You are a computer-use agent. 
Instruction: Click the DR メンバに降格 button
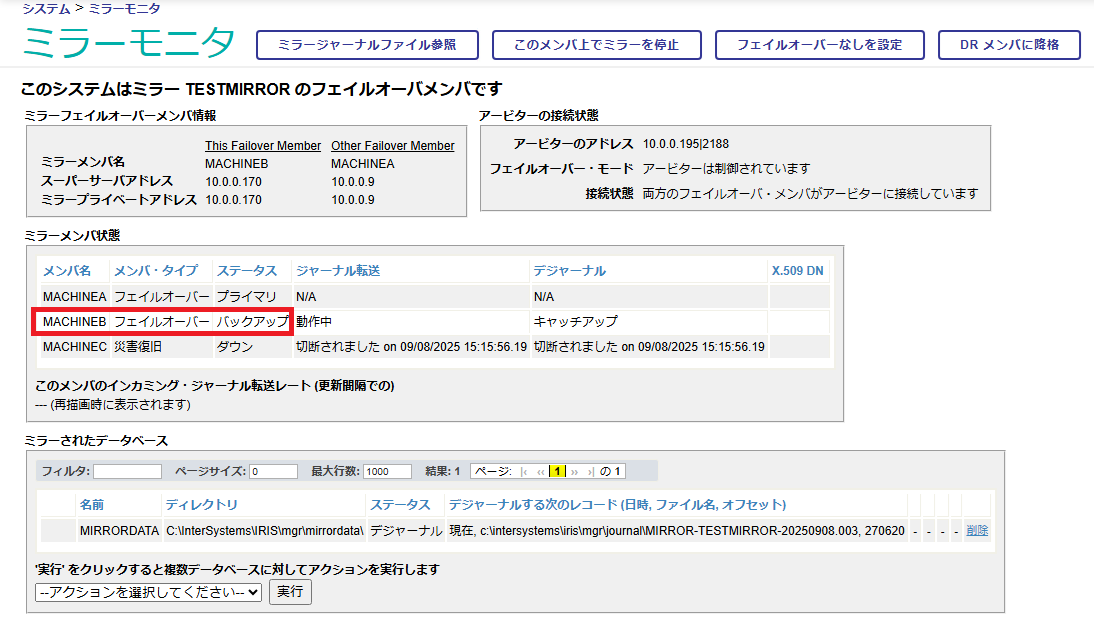pos(1009,45)
